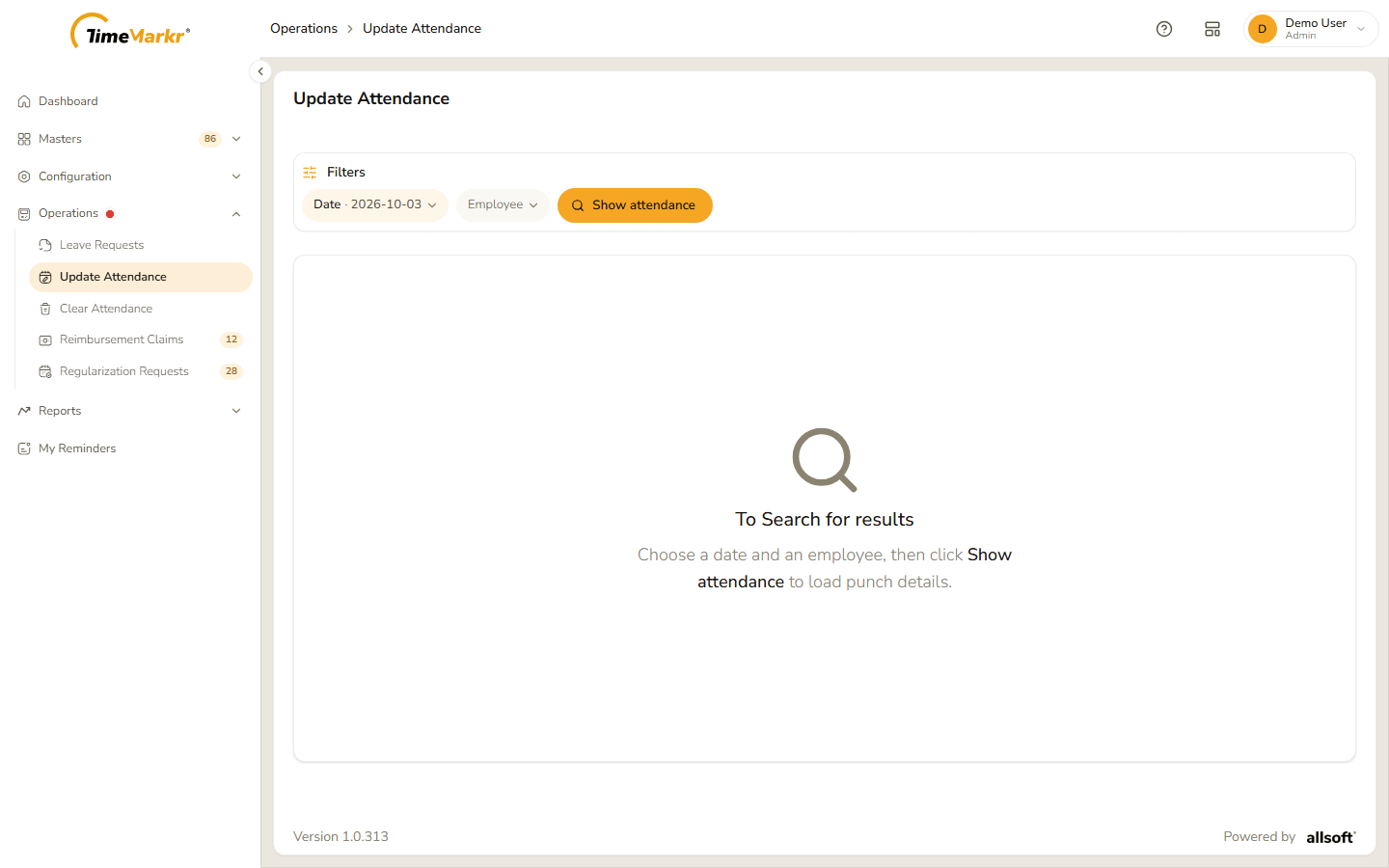Screen dimensions: 1389x868
Task: Click the Leave Requests icon
Action: click(45, 245)
